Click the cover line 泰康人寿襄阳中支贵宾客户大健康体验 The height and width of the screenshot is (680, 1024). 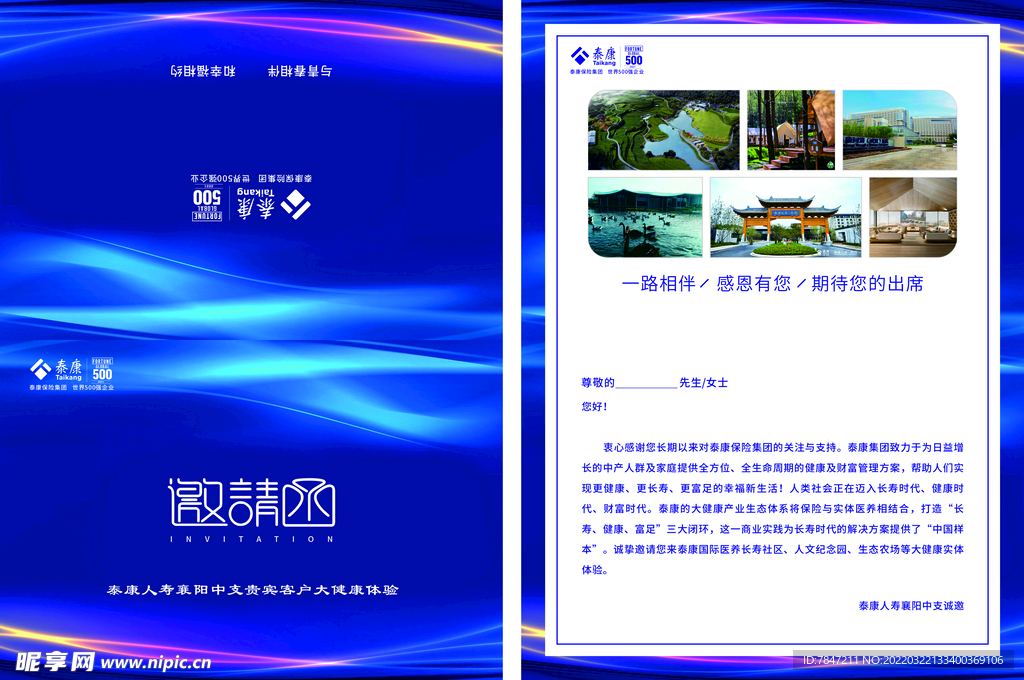point(252,590)
